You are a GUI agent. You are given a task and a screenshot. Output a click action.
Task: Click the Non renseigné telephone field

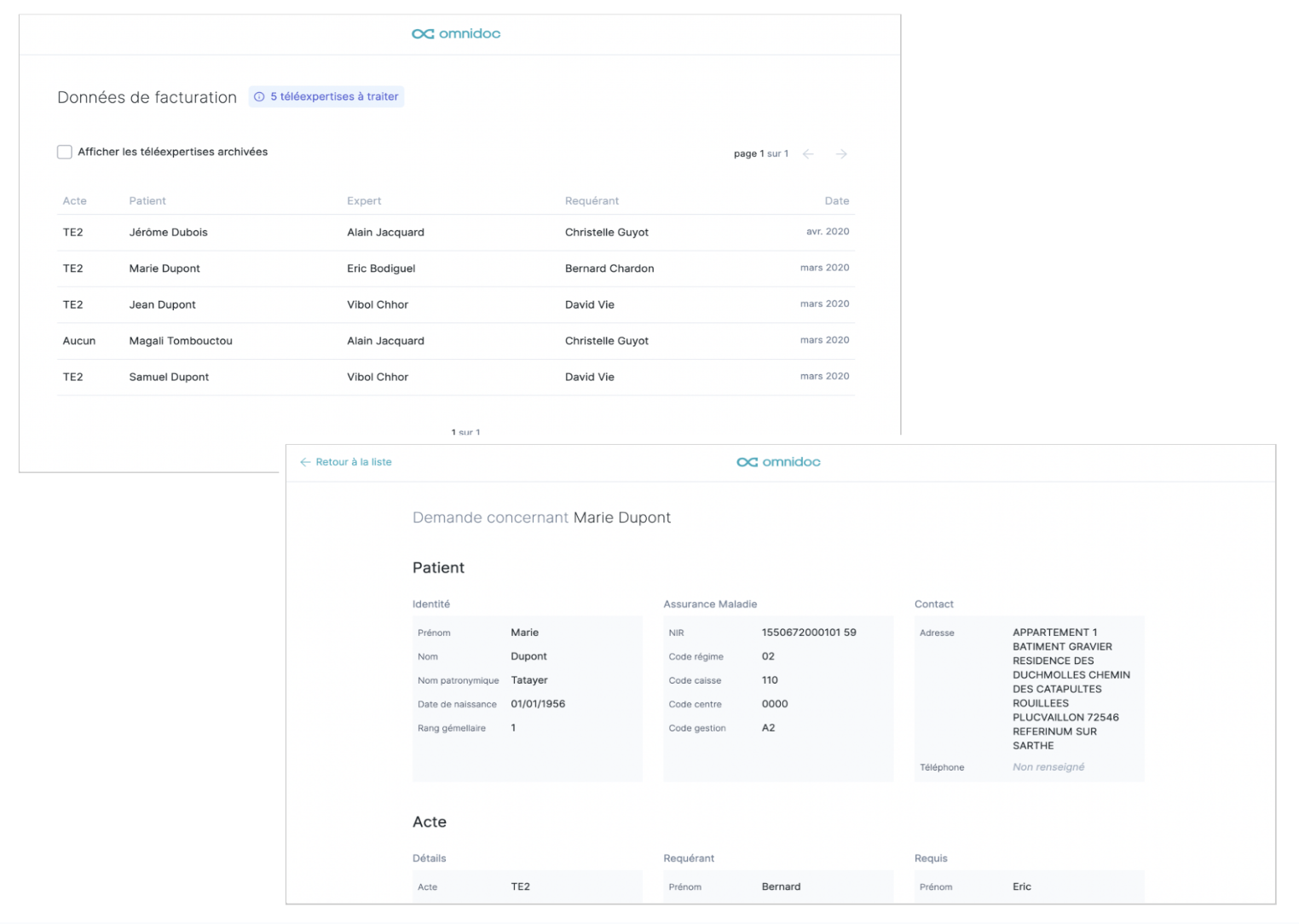[1048, 766]
